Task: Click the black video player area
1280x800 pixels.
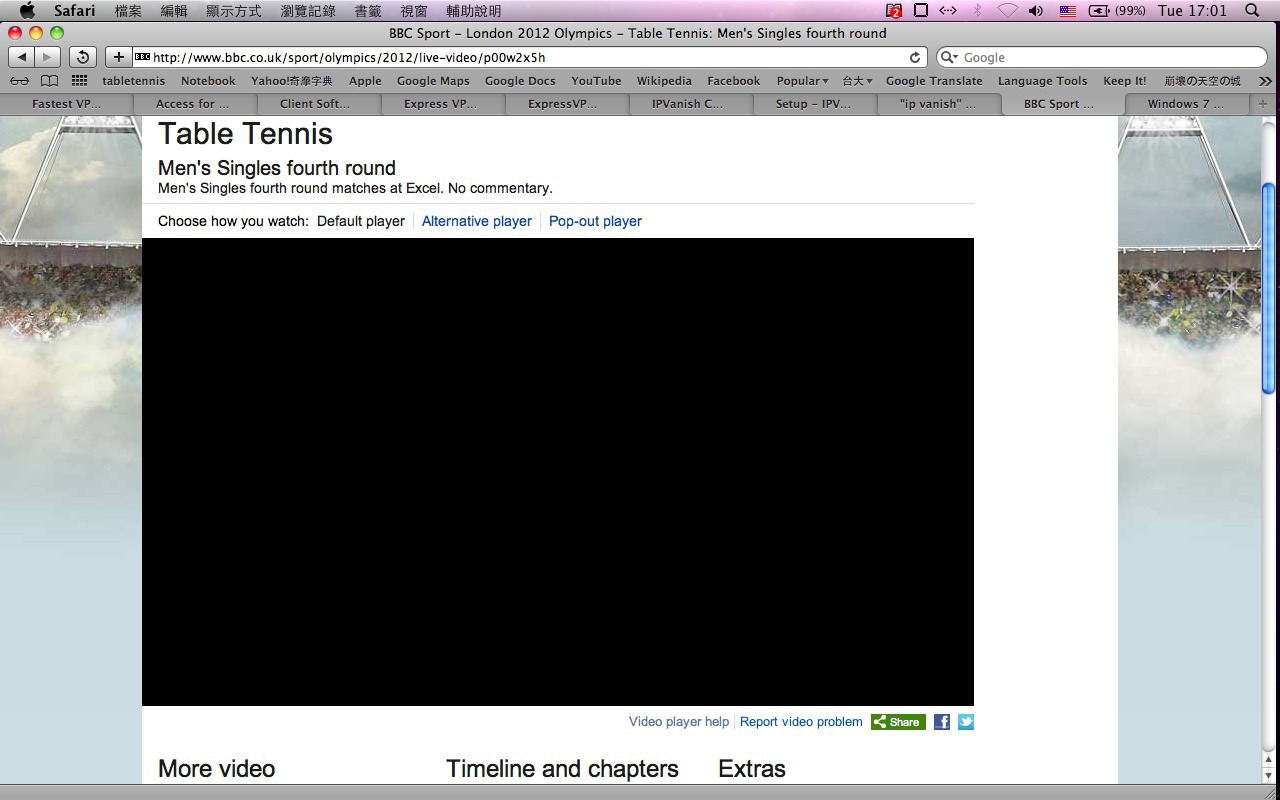Action: pos(558,472)
